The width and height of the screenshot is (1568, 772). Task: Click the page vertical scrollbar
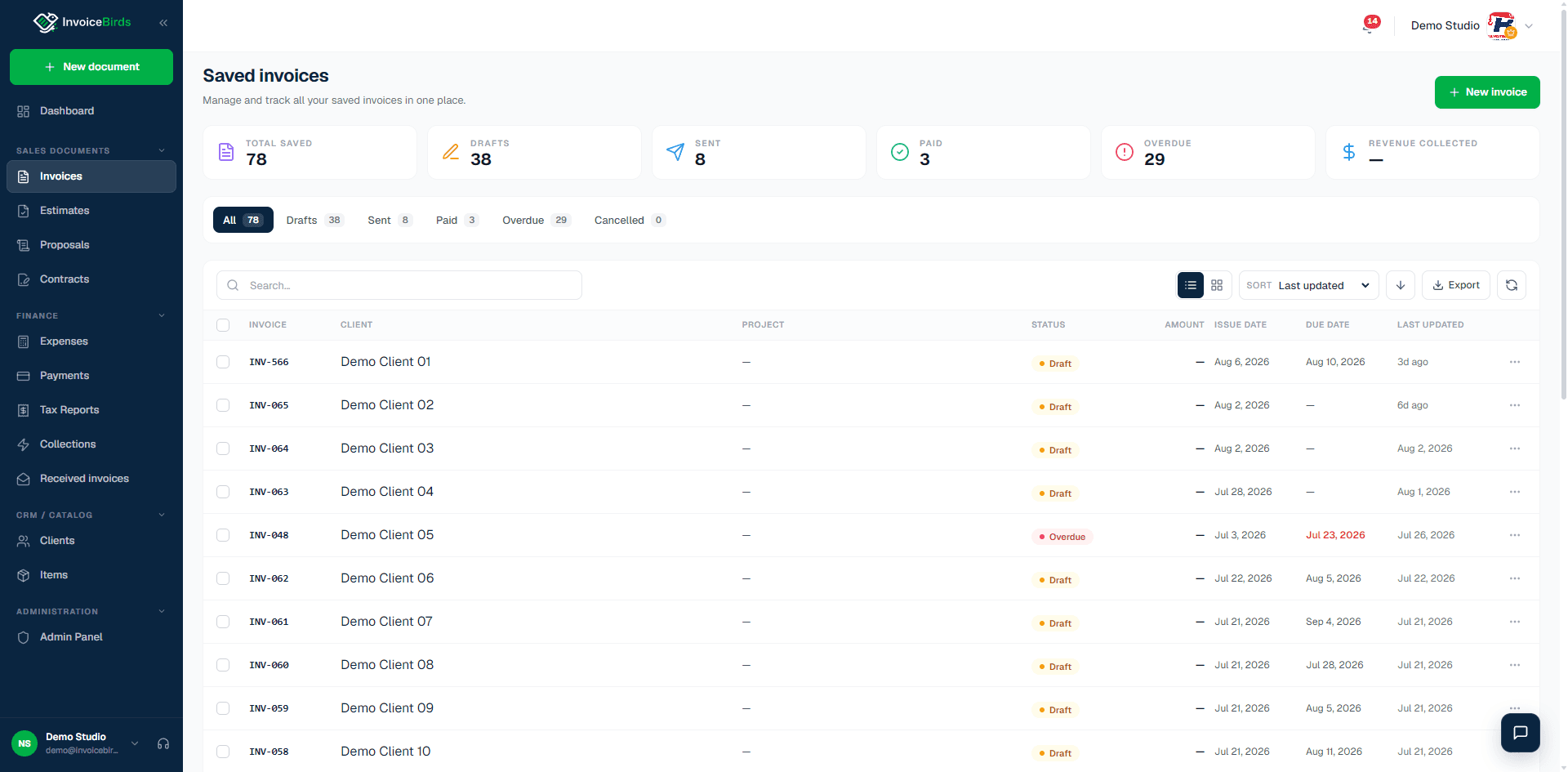tap(1563, 204)
